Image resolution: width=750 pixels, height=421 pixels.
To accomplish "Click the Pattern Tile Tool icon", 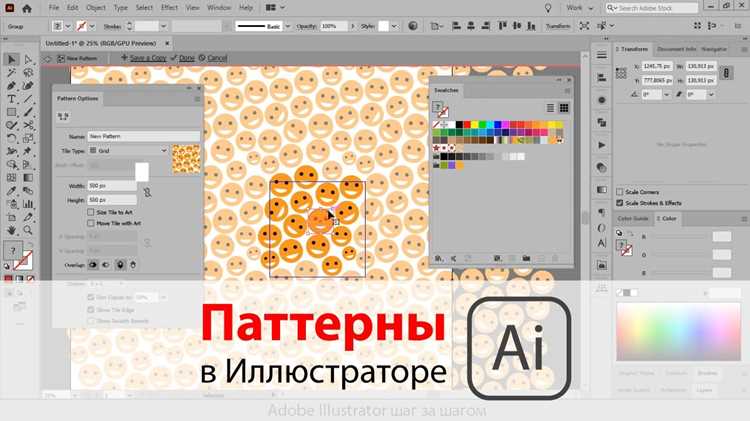I will coord(63,116).
